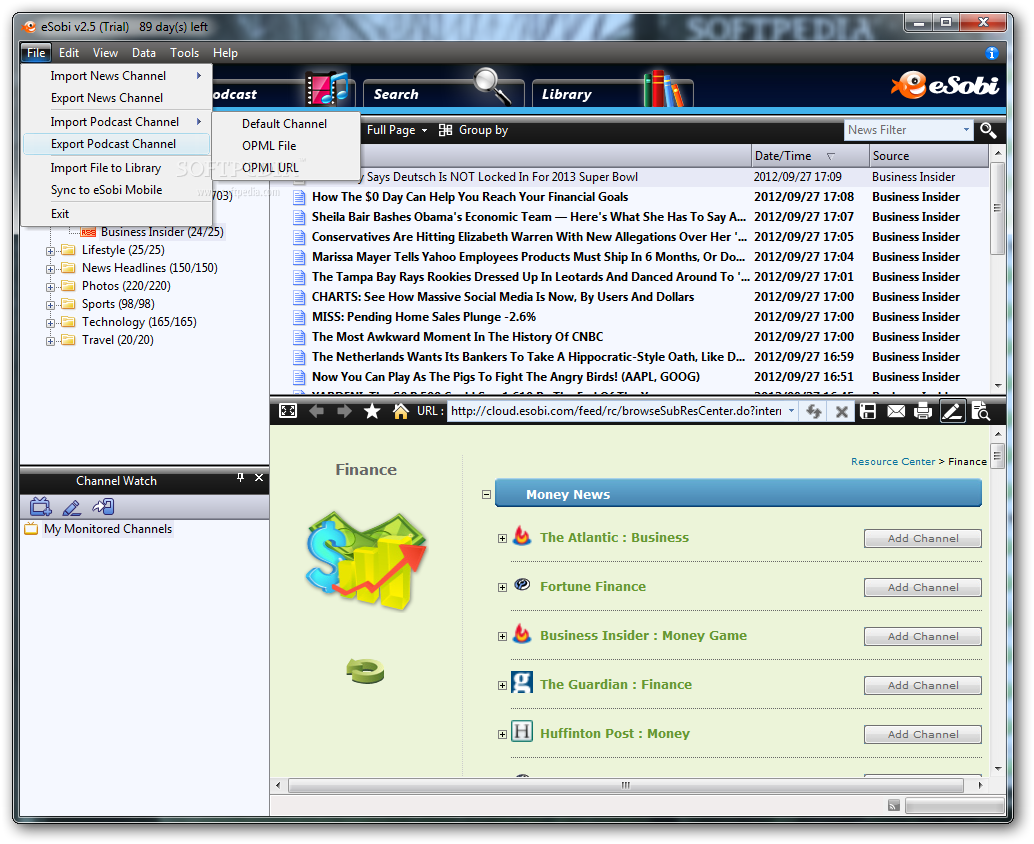Screen dimensions: 1034x844
Task: Expand the Sports folder
Action: point(50,305)
